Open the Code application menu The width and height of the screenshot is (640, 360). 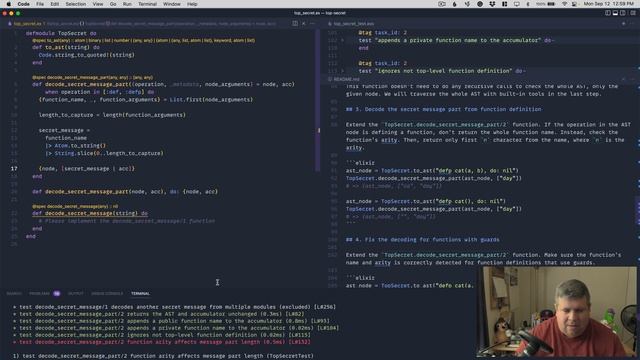(x=23, y=4)
